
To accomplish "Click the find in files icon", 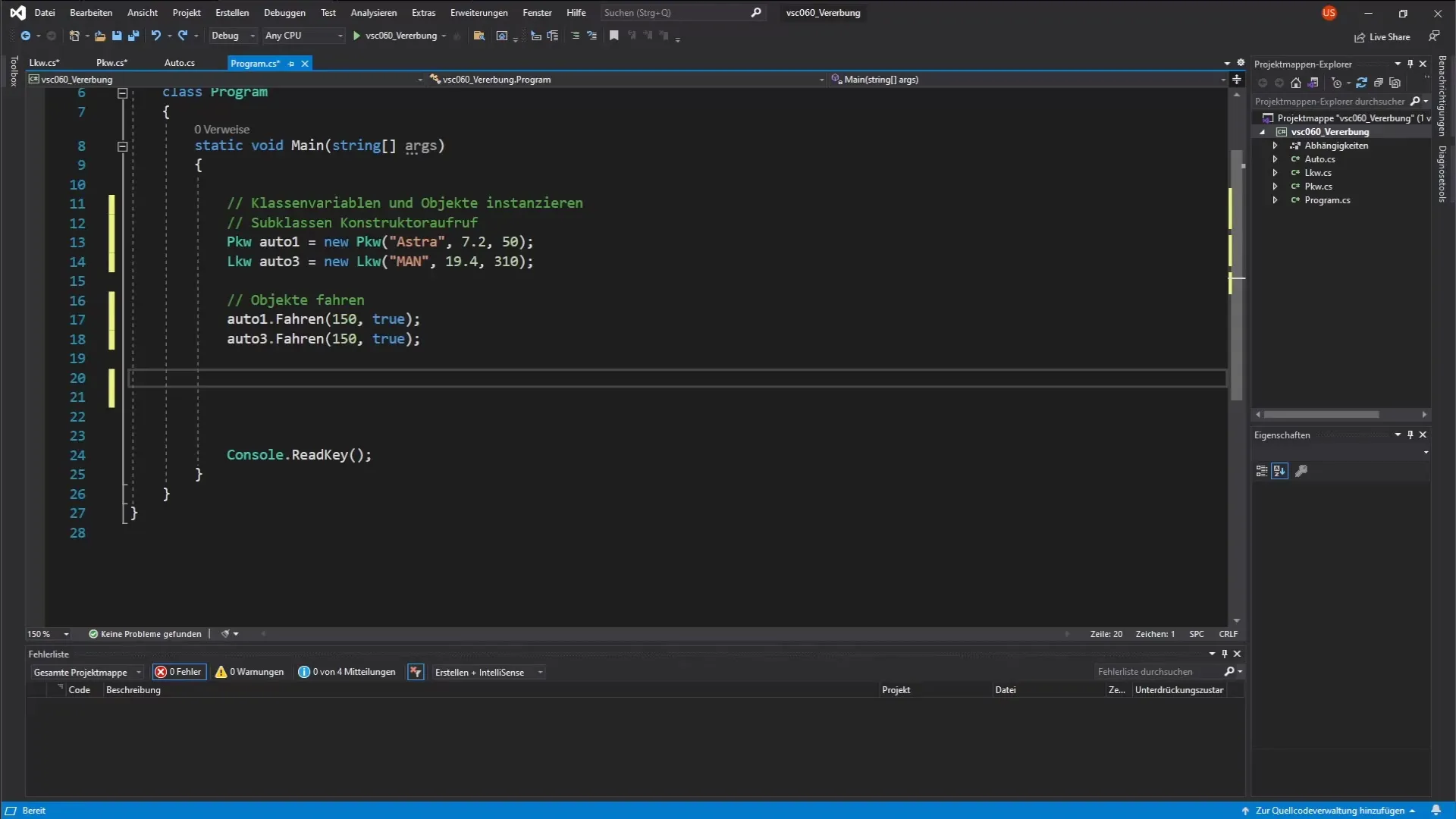I will coord(479,36).
